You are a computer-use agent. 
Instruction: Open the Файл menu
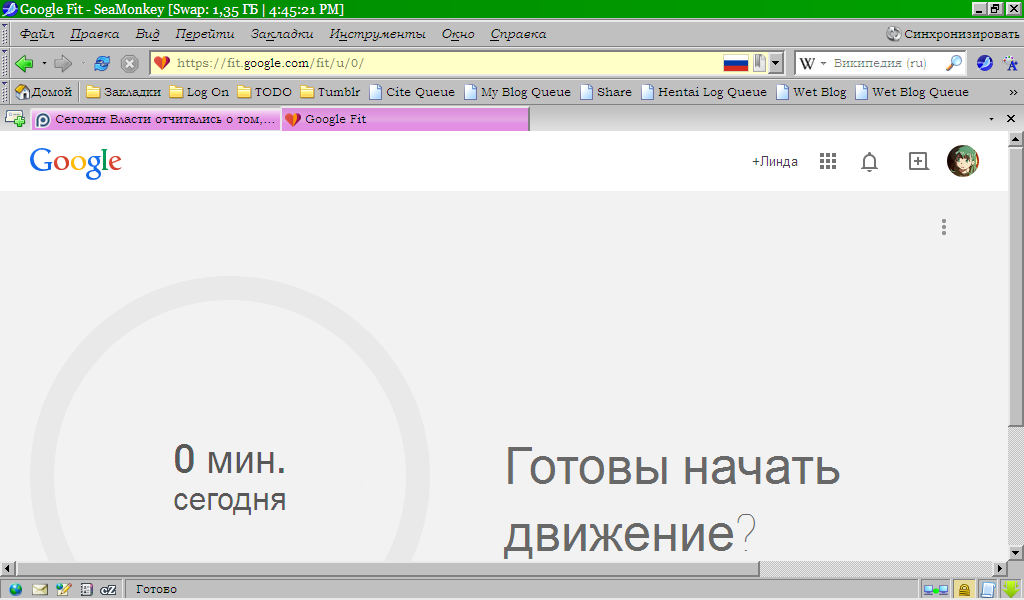click(x=37, y=34)
